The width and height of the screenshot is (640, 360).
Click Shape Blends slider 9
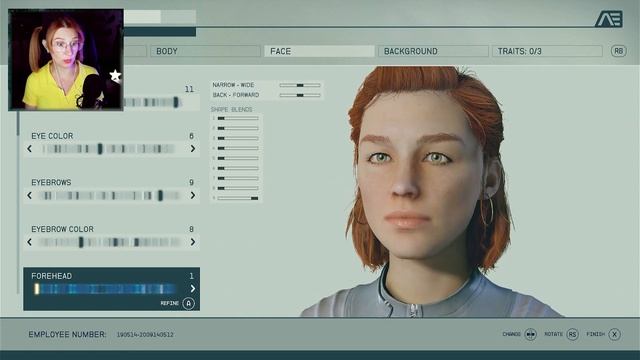click(x=238, y=198)
